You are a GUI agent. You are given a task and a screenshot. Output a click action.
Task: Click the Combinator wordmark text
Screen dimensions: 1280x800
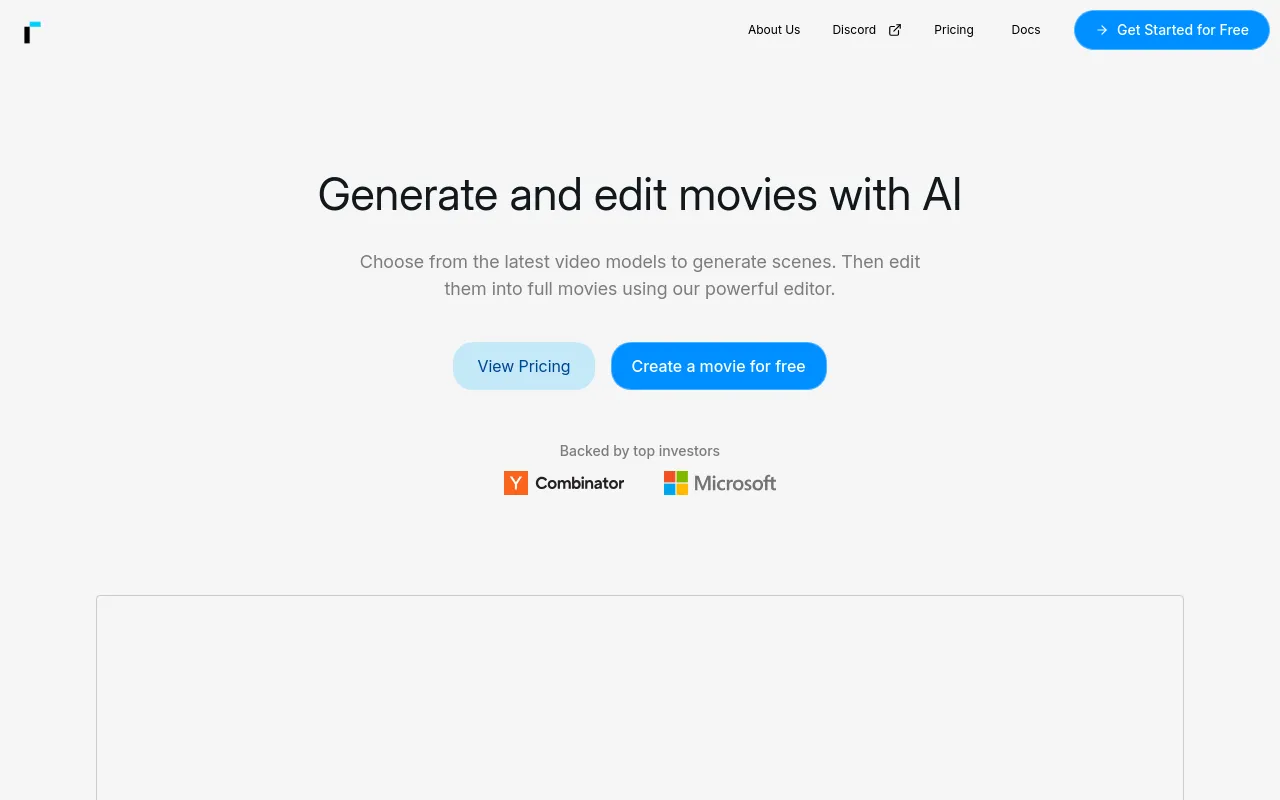[x=579, y=483]
